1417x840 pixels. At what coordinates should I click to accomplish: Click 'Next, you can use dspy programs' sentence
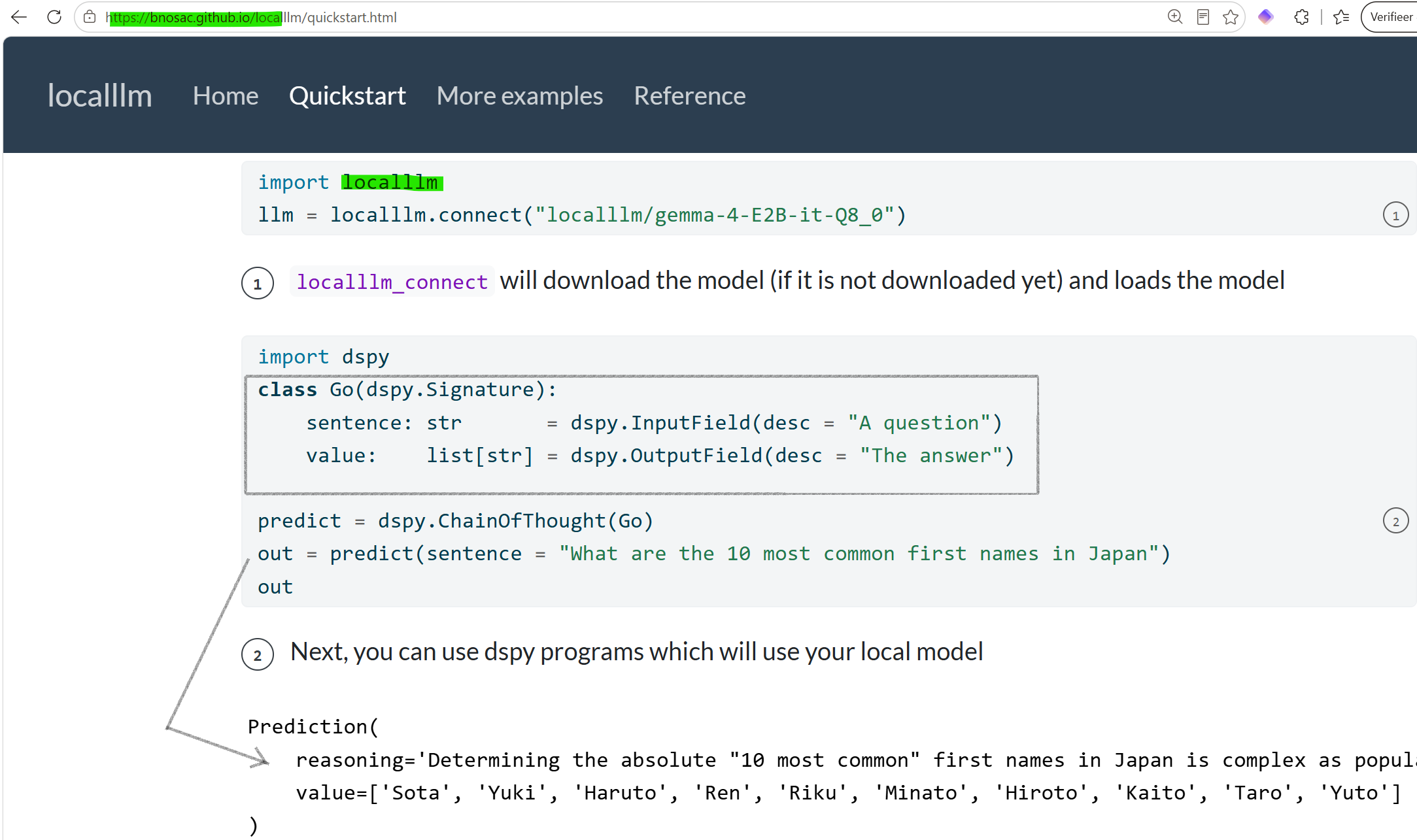636,652
